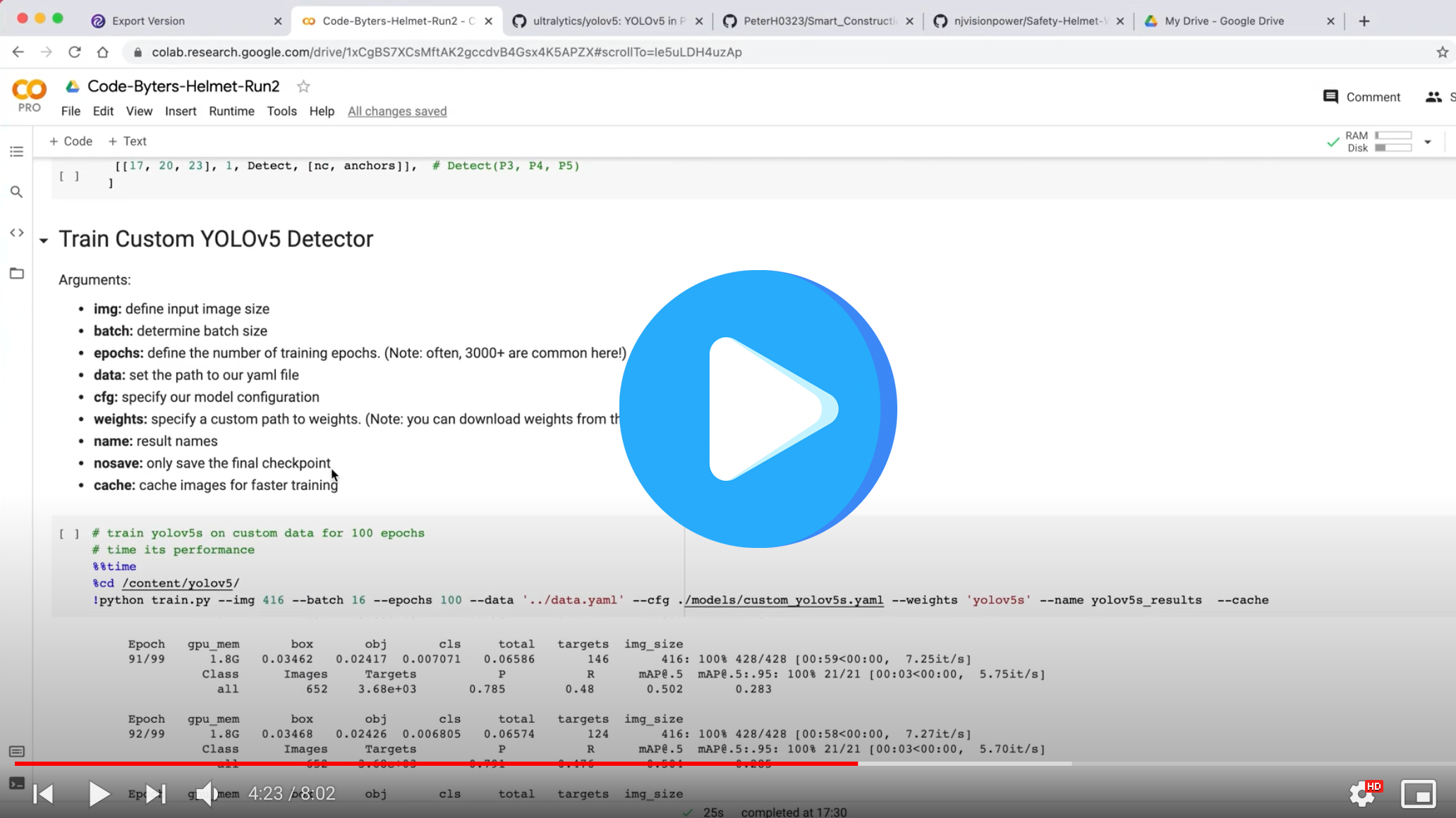
Task: Open the terminal icon in sidebar
Action: click(17, 783)
